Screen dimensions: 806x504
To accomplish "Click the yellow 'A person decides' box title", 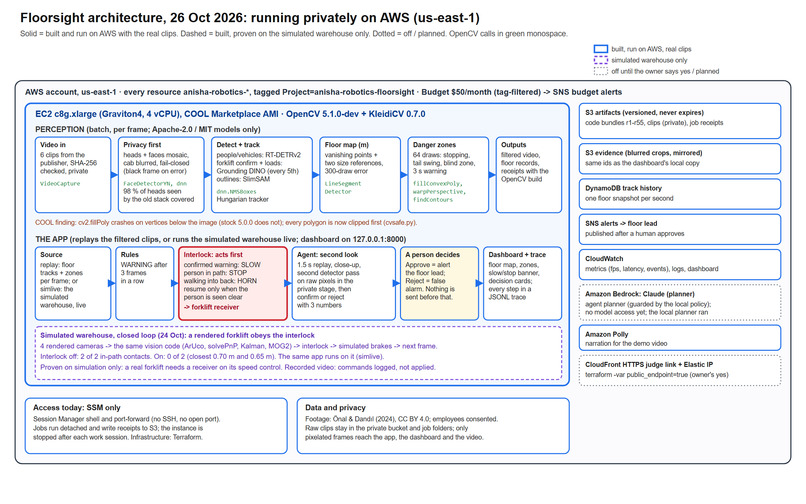I will [432, 255].
